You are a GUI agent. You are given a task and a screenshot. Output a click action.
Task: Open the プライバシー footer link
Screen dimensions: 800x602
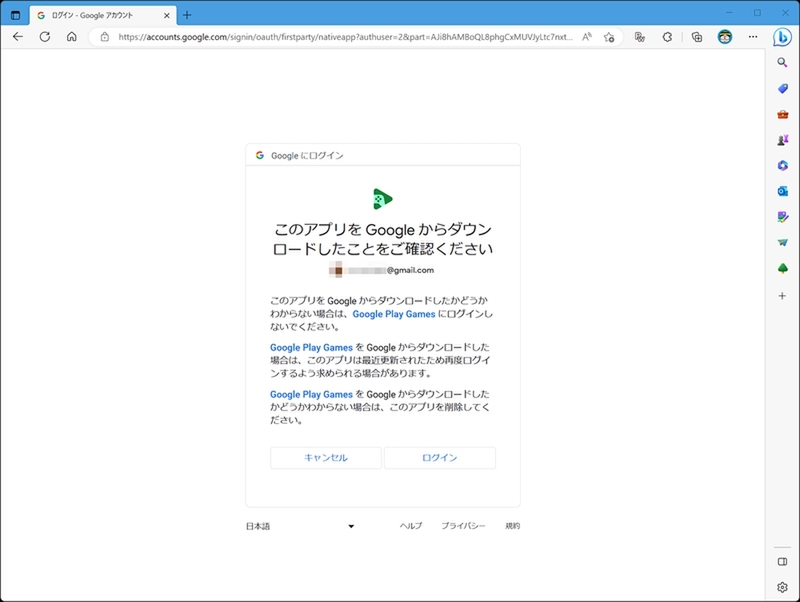[463, 526]
